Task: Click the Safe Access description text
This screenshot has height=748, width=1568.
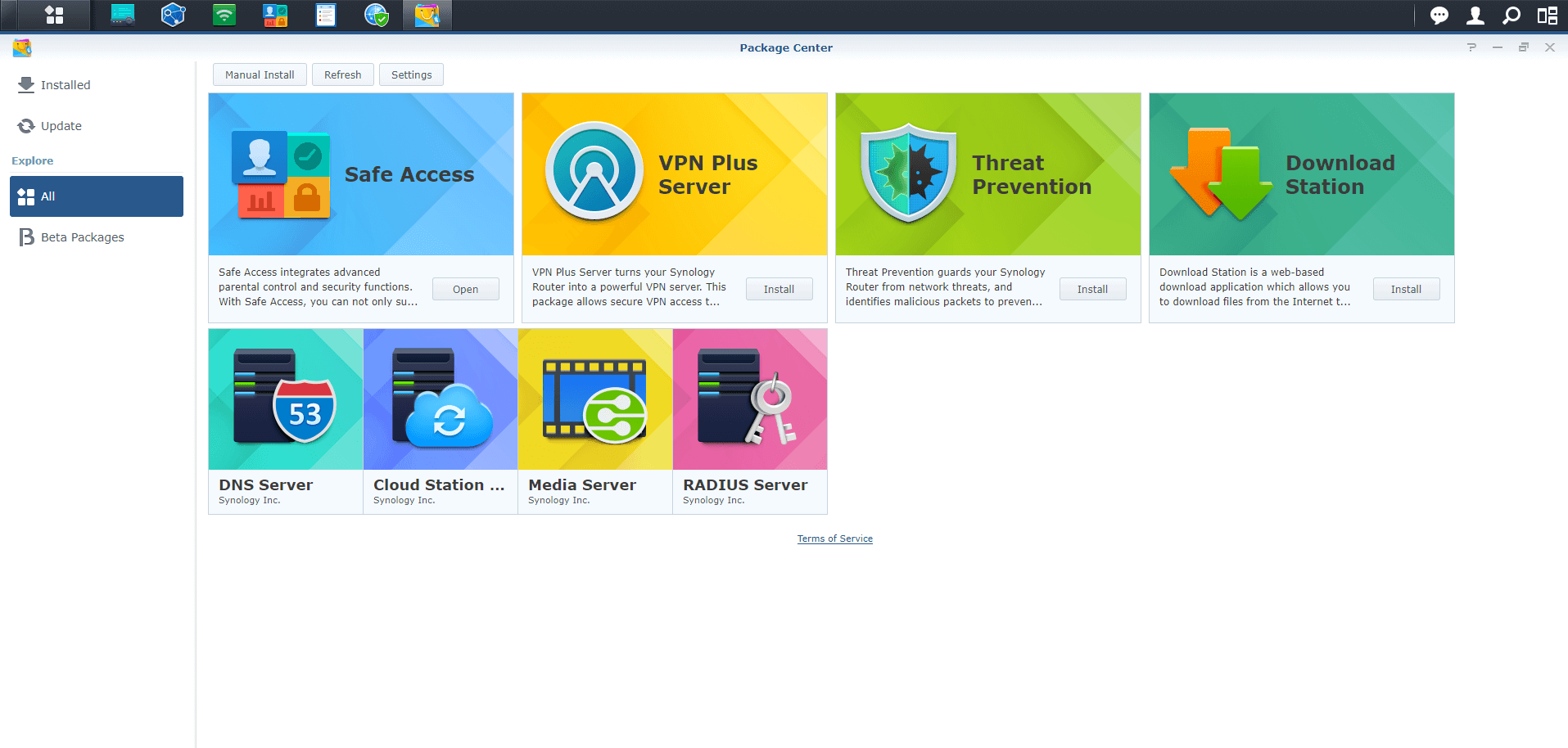Action: point(319,287)
